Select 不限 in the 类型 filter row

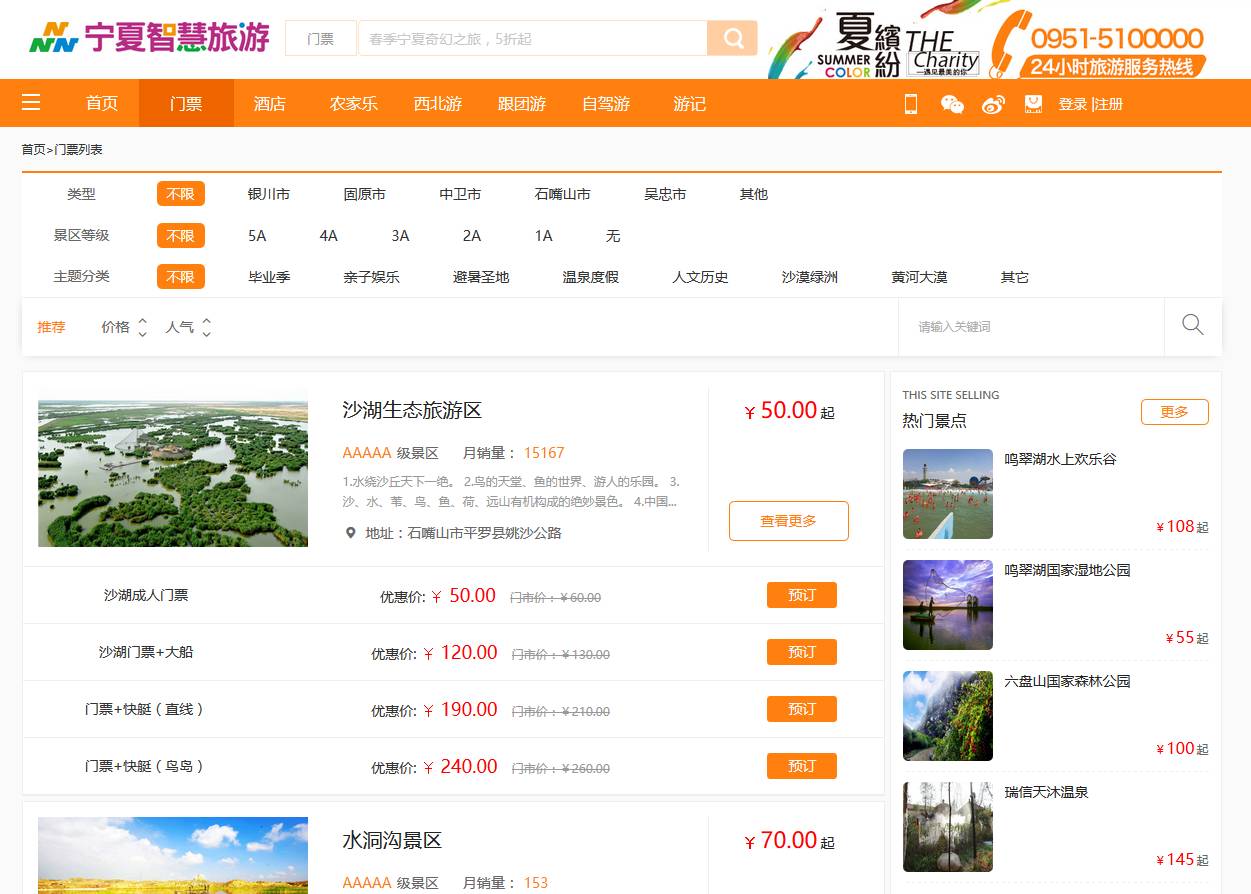click(181, 194)
